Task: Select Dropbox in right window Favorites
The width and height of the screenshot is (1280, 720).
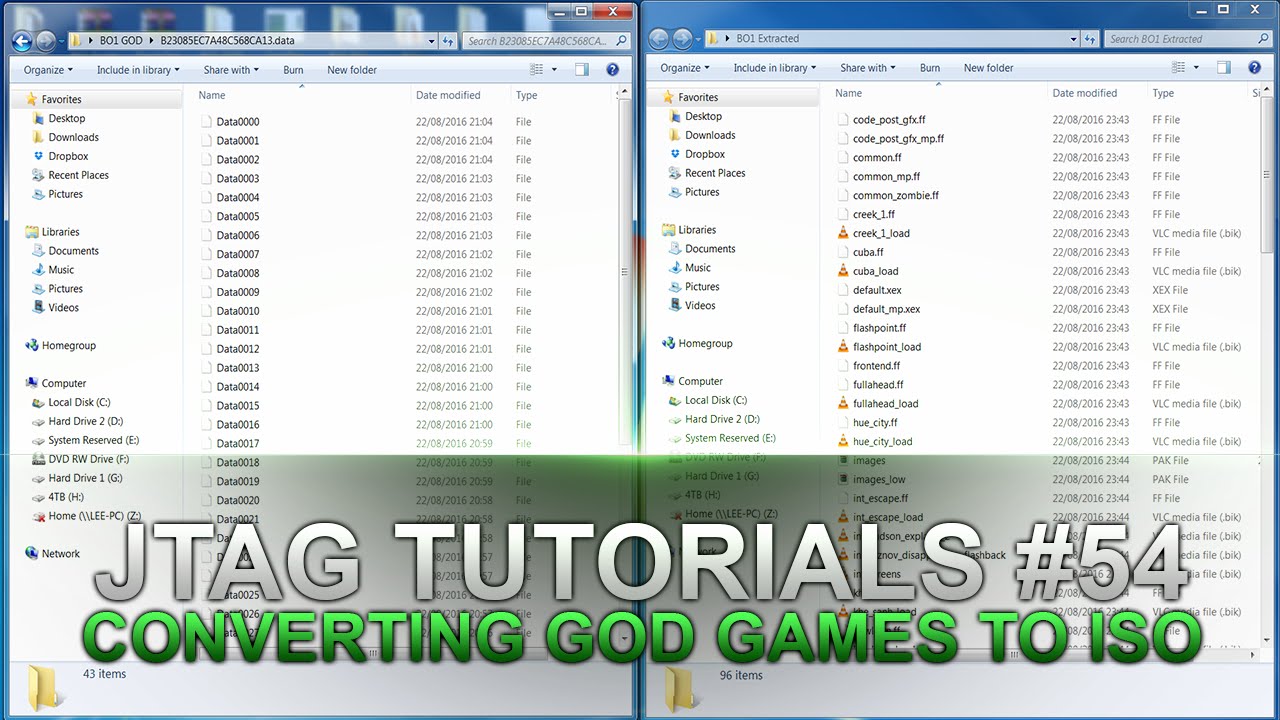Action: pos(705,154)
